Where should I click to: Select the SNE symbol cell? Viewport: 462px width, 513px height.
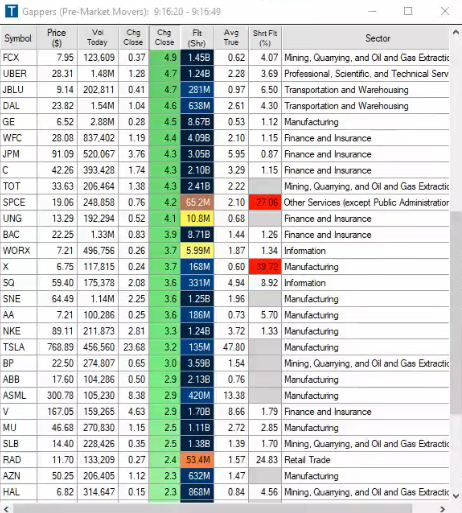[18, 299]
